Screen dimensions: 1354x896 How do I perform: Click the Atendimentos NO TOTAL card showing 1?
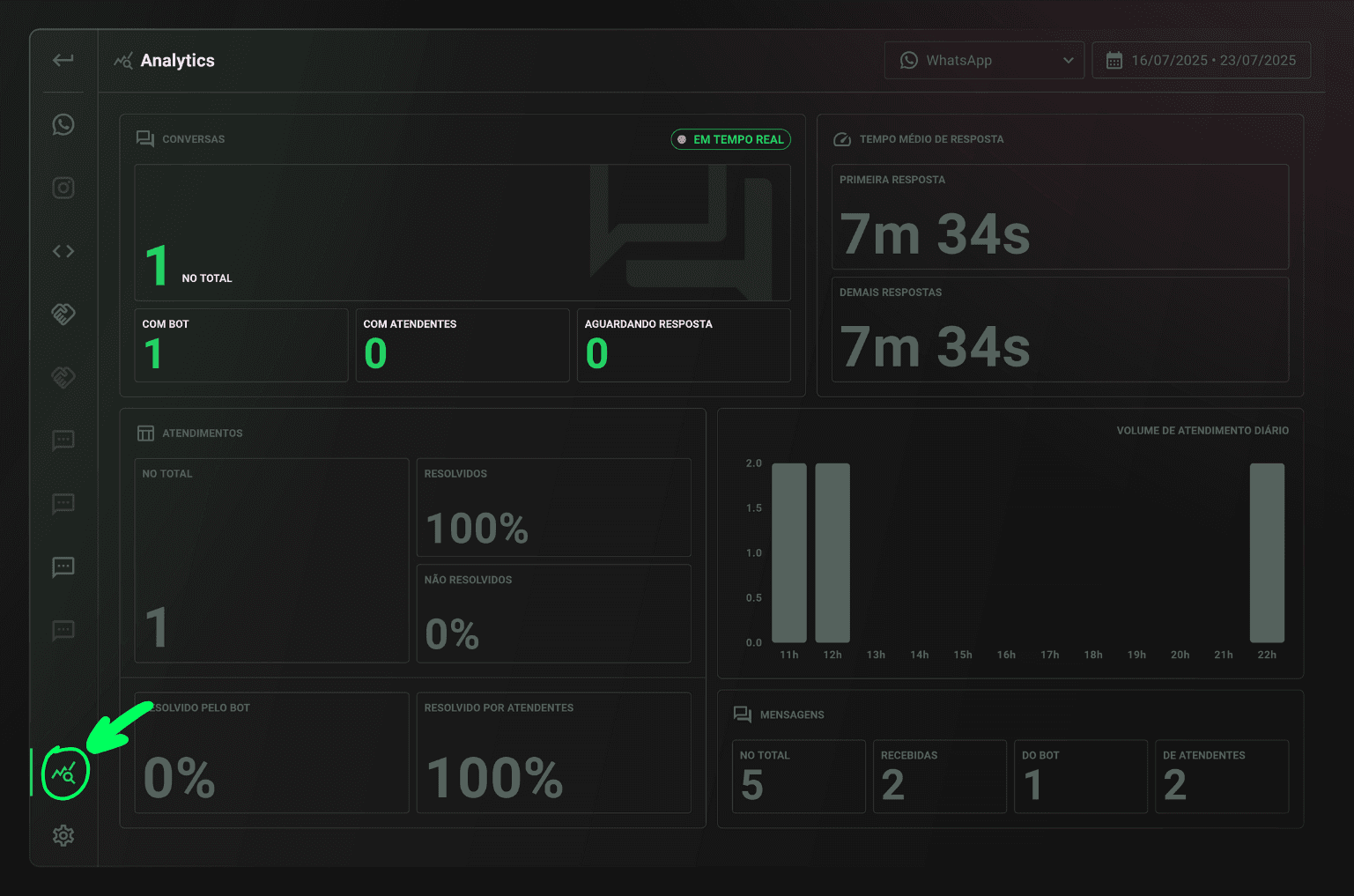coord(271,560)
